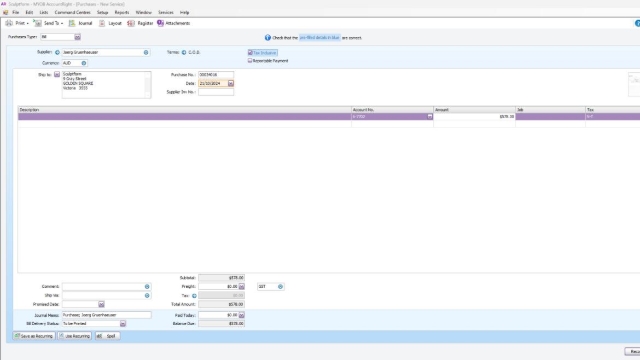Click the Total Amount value field

coord(221,304)
